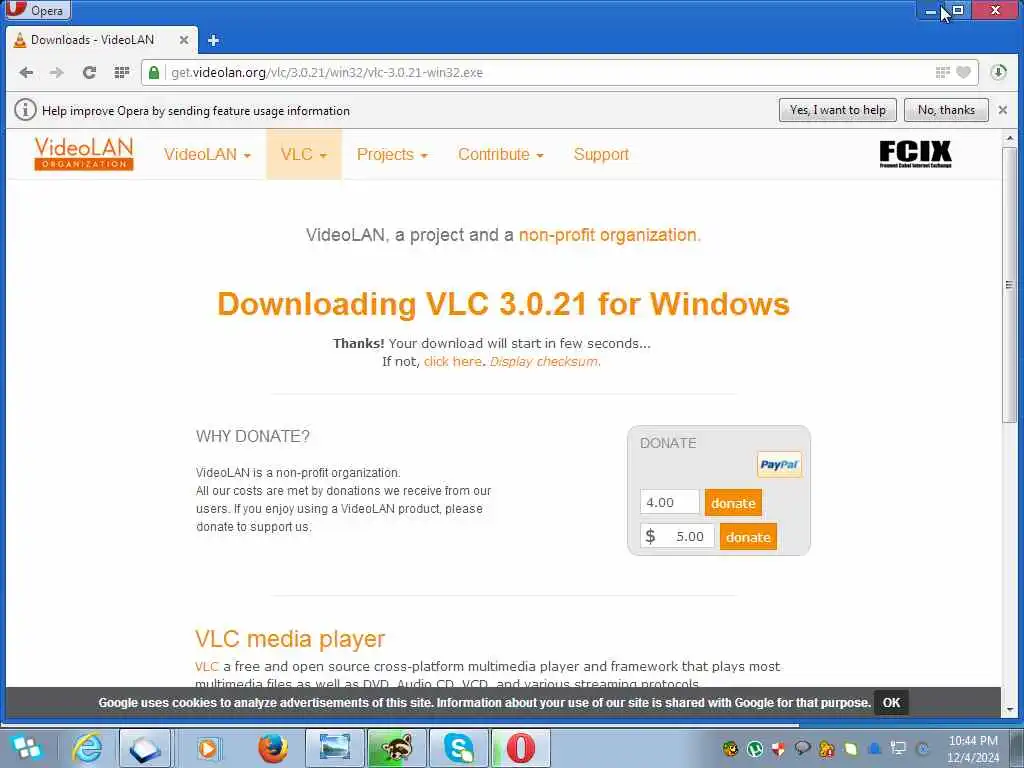
Task: Click the green padlock security icon
Action: [153, 72]
